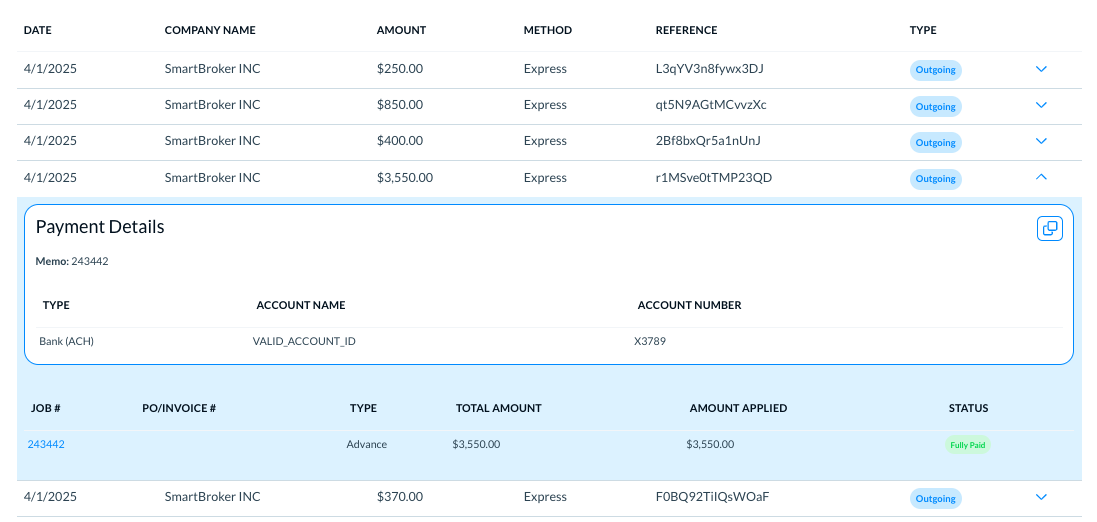Click the Fully Paid status badge
This screenshot has height=522, width=1097.
coord(967,445)
